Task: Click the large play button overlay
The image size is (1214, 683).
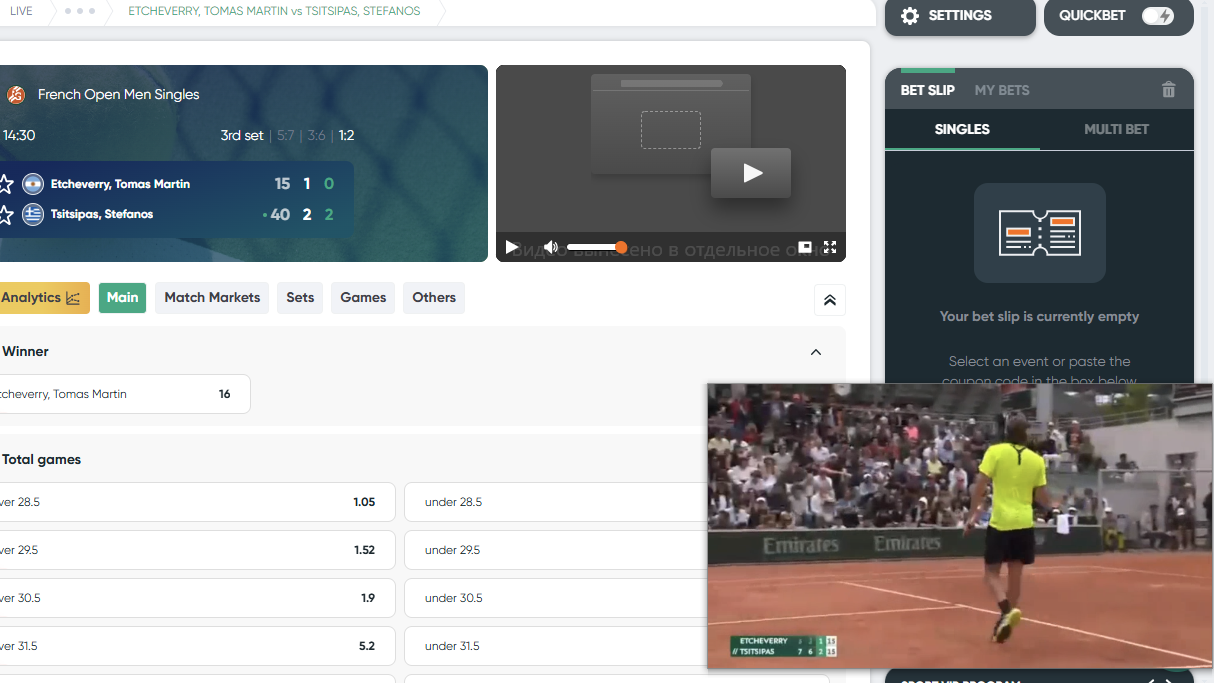Action: click(751, 173)
